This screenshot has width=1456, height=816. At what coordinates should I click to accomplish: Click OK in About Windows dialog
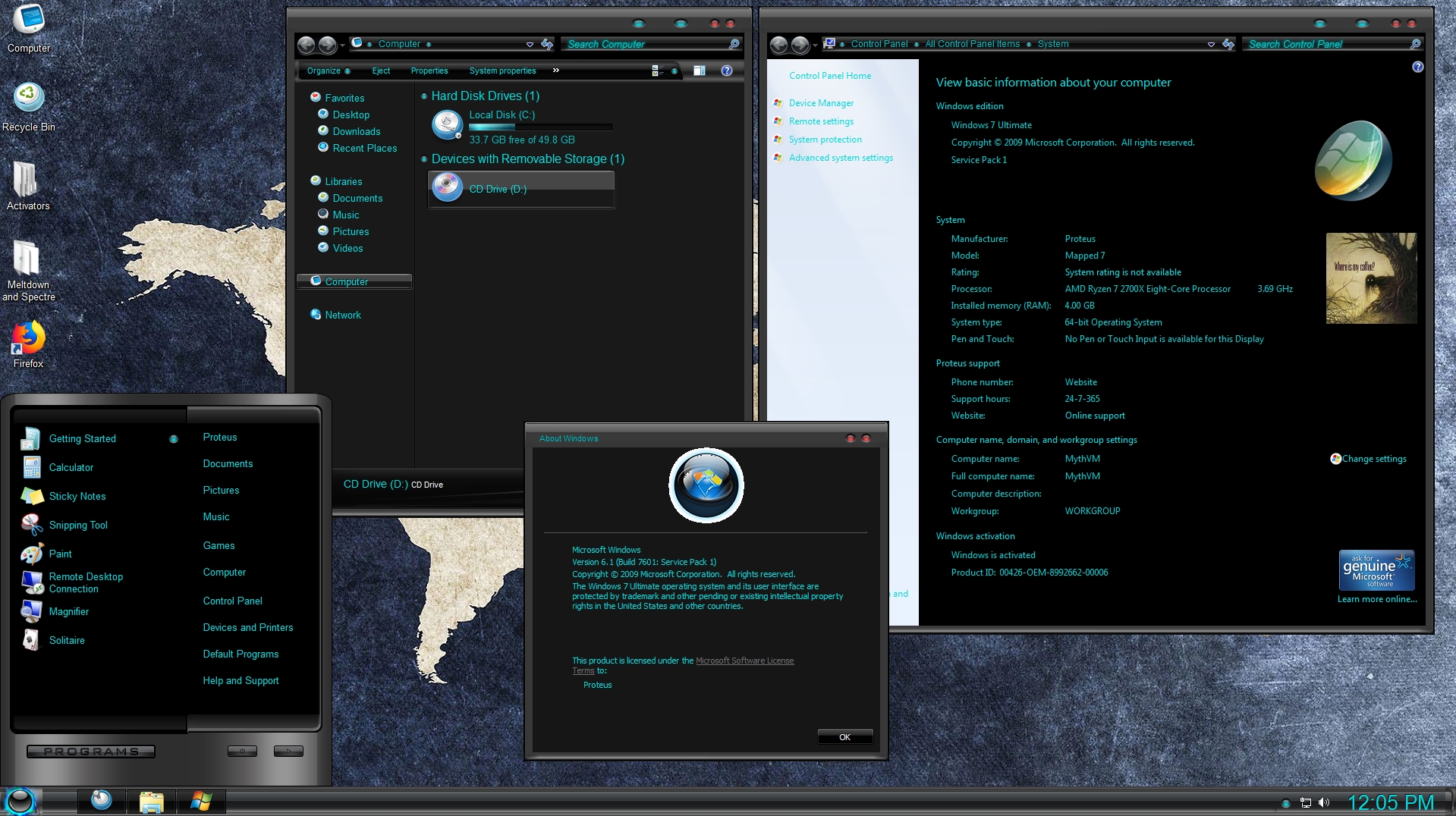click(844, 737)
